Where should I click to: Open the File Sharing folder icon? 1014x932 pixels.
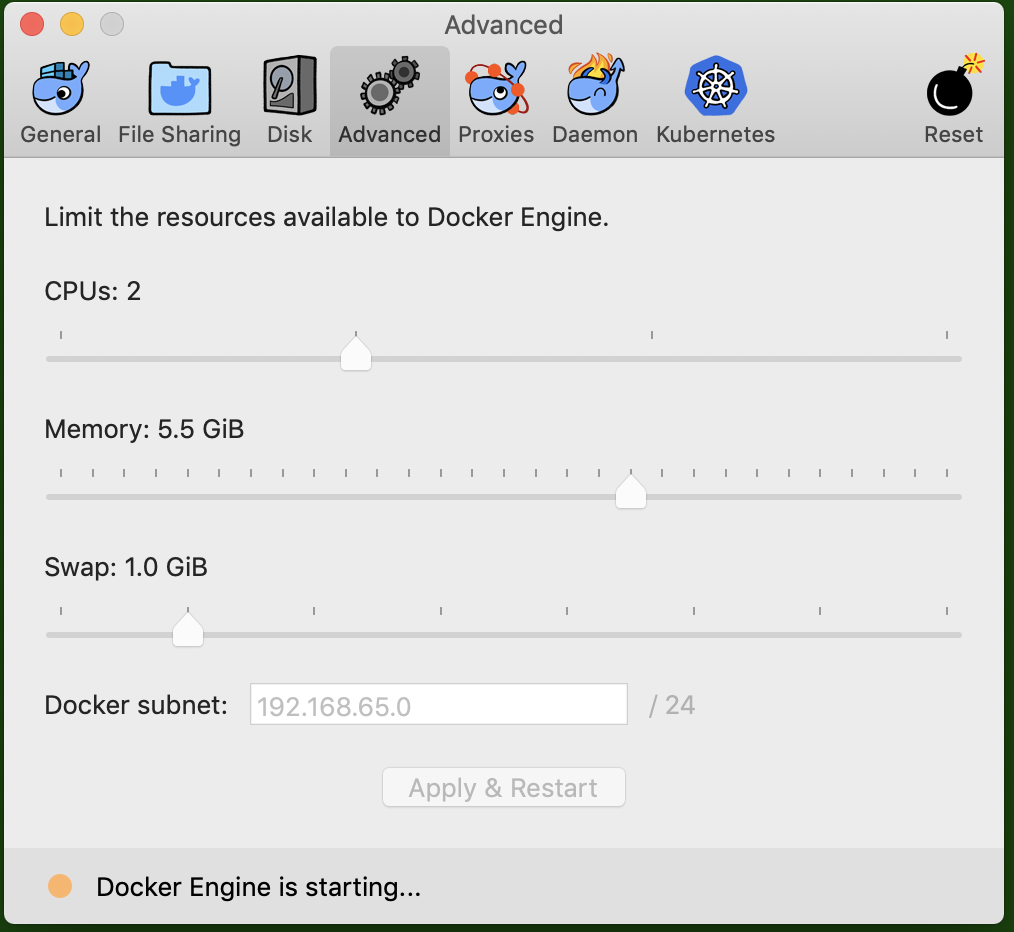pyautogui.click(x=179, y=89)
